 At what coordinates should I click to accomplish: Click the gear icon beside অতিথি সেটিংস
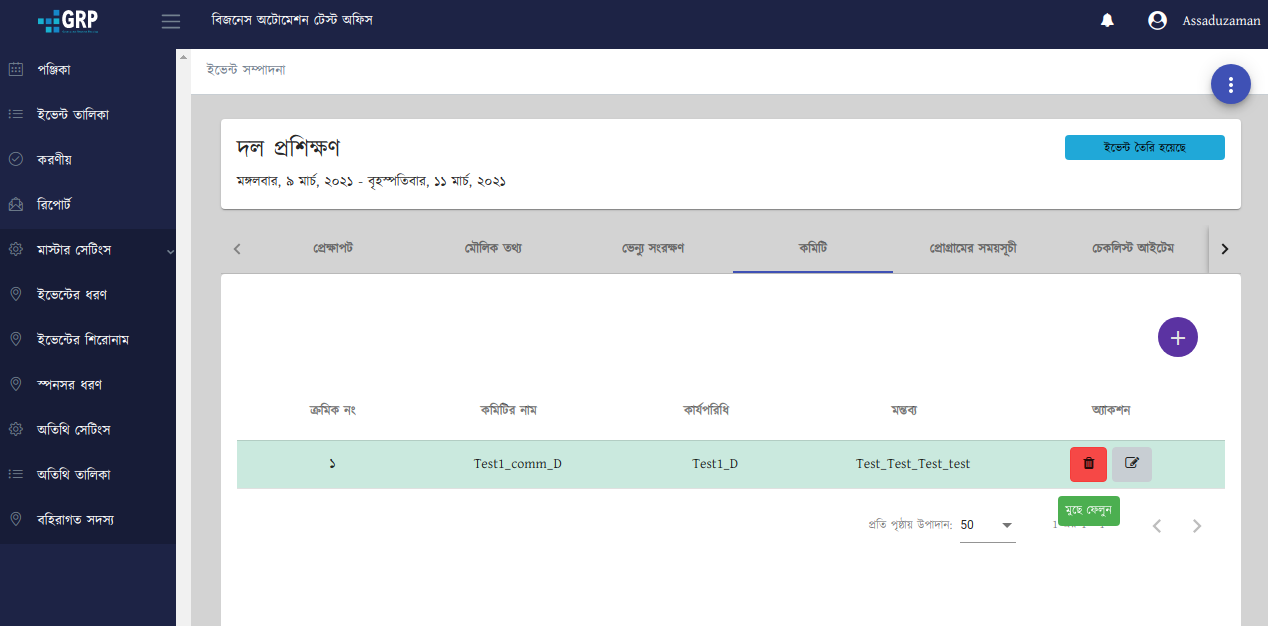click(x=16, y=429)
